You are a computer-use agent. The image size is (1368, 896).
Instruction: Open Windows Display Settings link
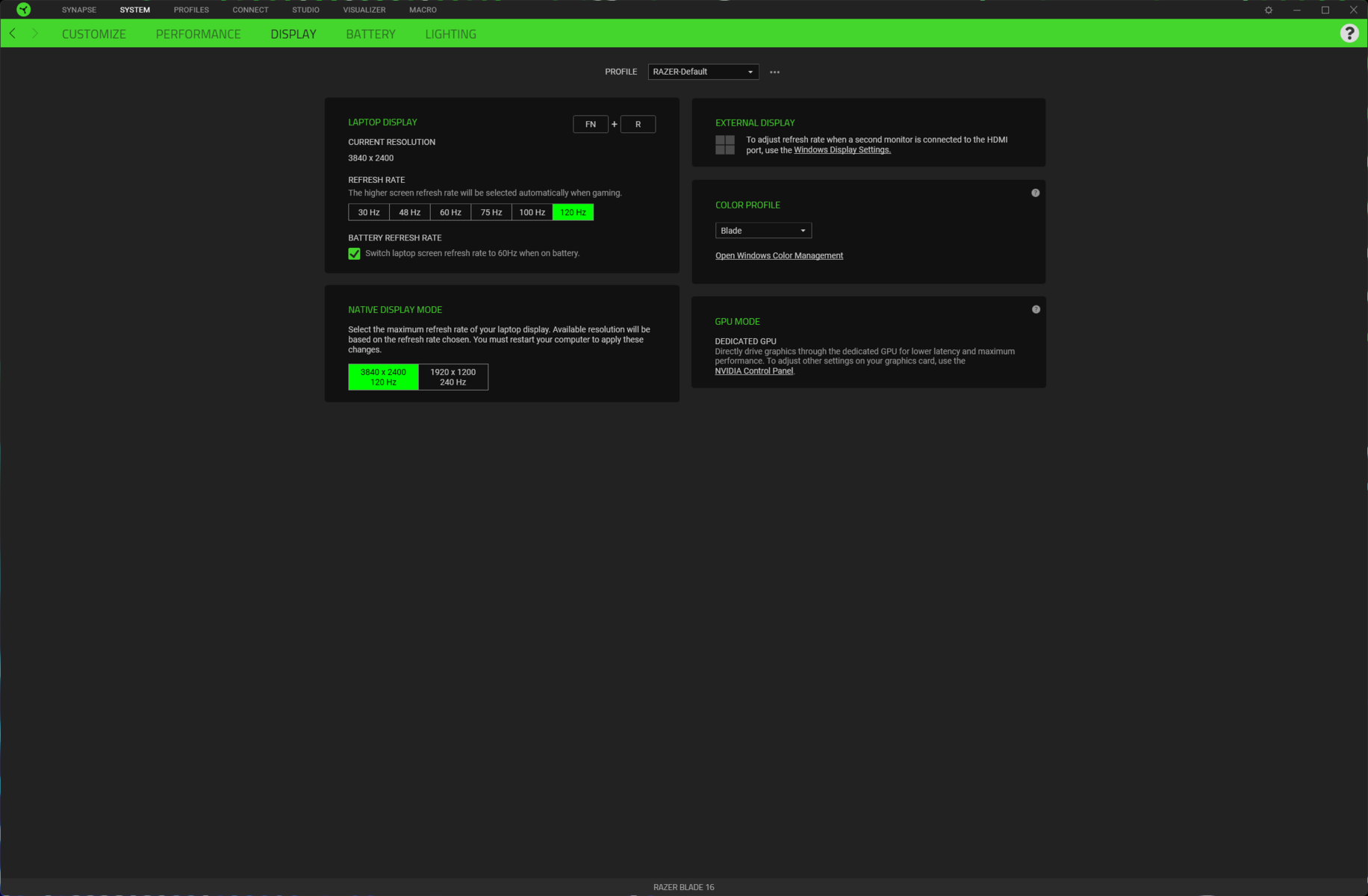[842, 150]
